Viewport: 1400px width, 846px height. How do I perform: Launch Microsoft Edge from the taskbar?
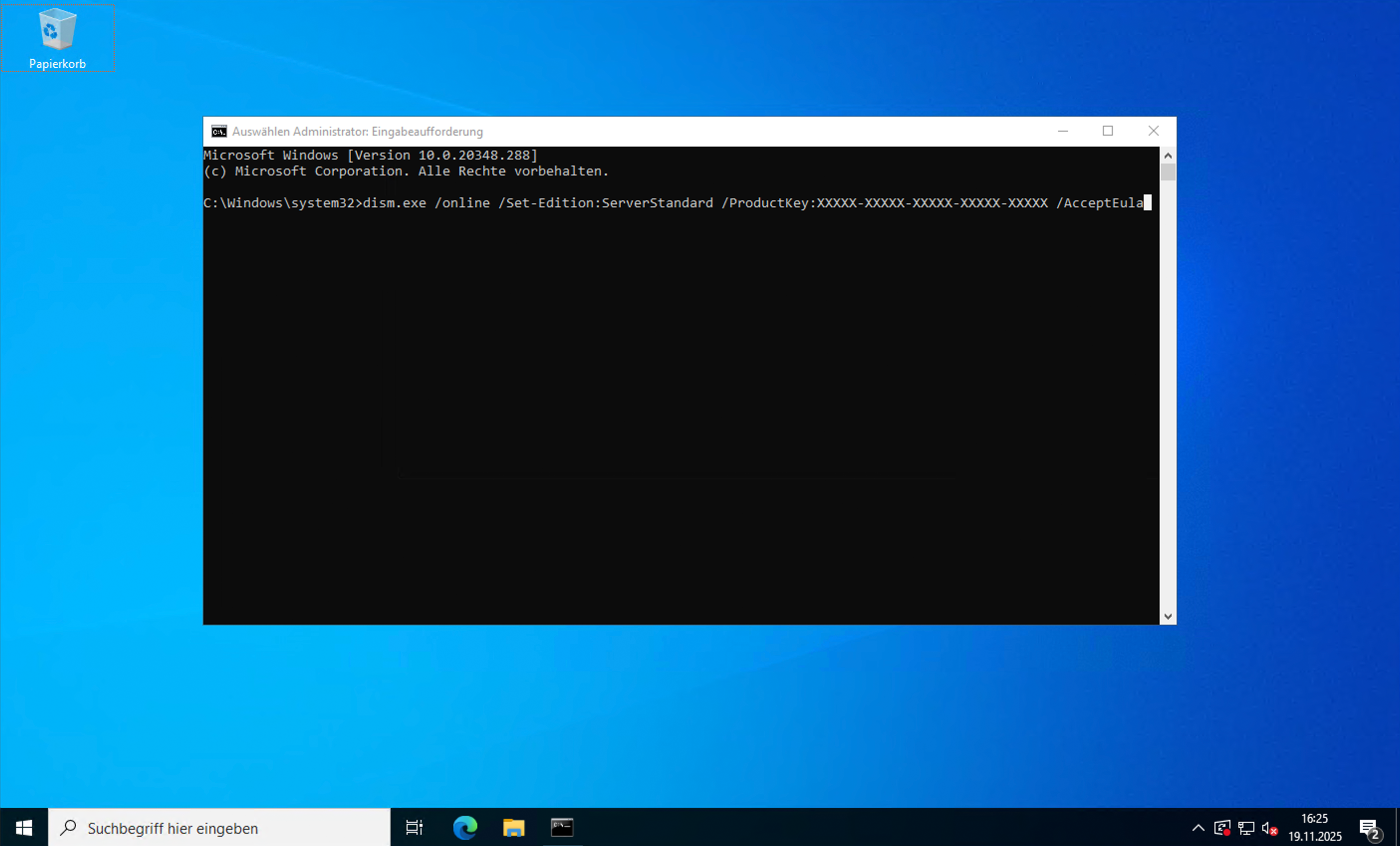(465, 828)
